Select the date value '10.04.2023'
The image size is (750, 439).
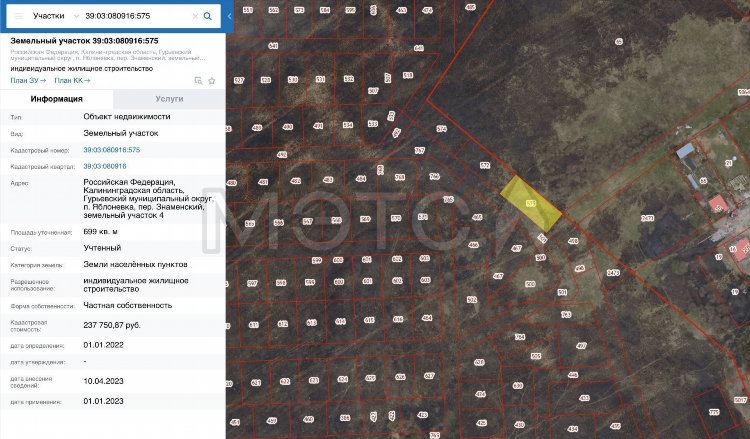click(x=103, y=382)
